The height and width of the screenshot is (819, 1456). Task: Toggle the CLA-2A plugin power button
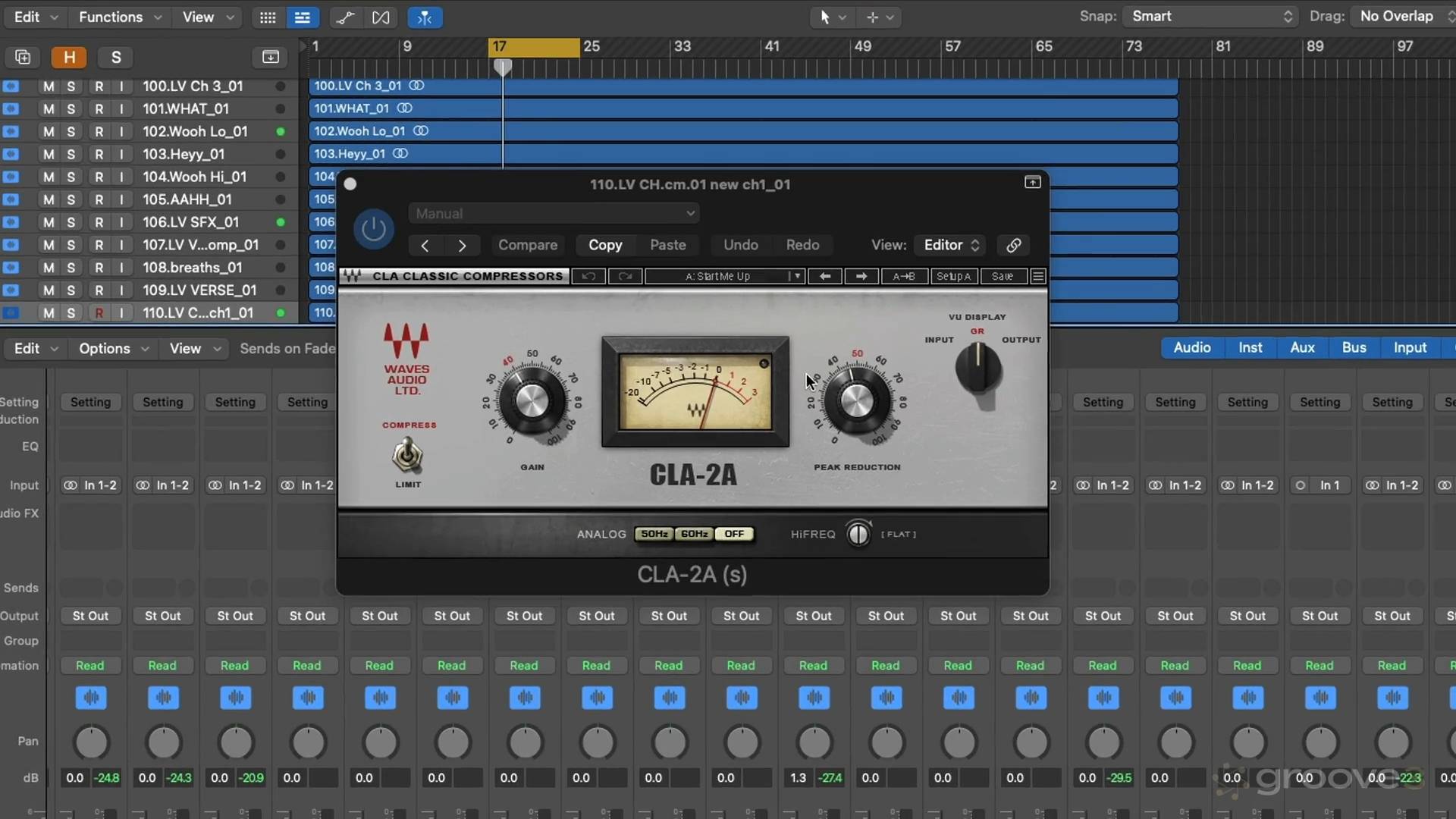tap(373, 229)
